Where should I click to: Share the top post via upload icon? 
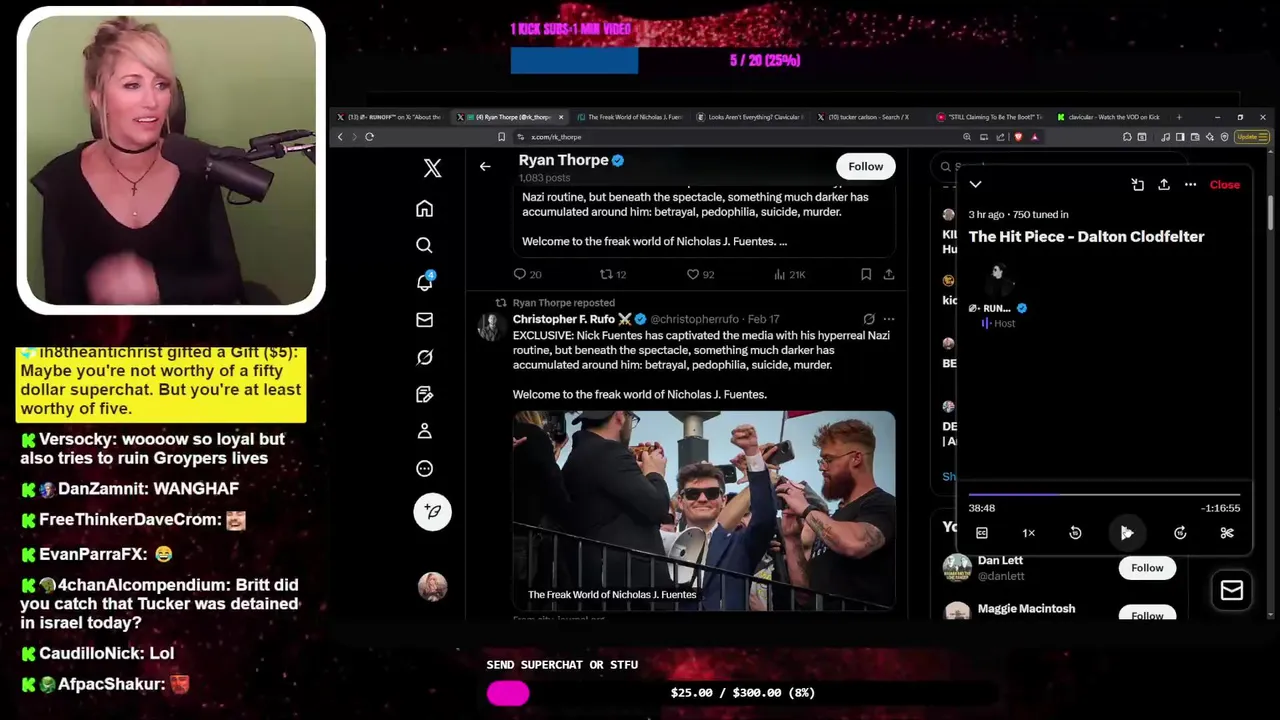(x=888, y=274)
